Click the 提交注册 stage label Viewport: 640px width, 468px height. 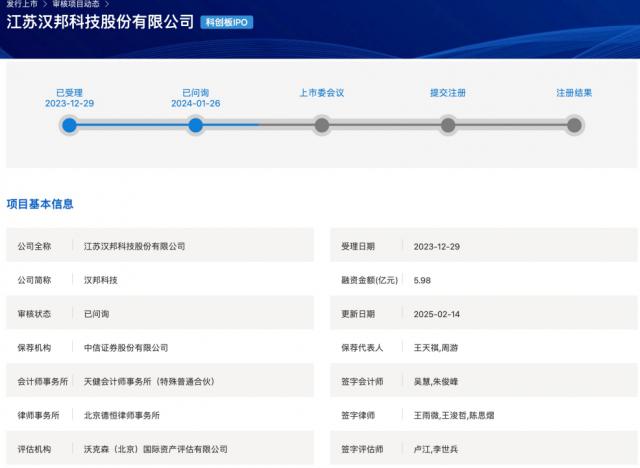pos(448,93)
